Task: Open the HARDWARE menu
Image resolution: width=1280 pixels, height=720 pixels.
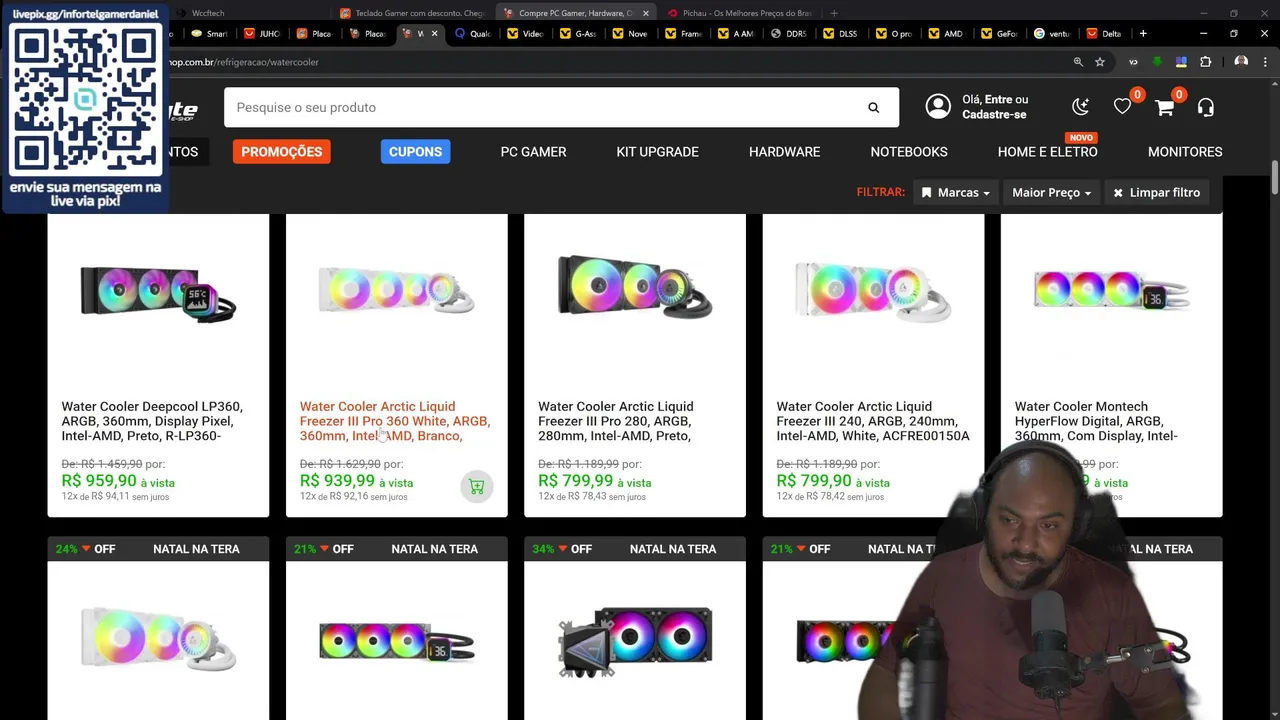Action: point(784,152)
